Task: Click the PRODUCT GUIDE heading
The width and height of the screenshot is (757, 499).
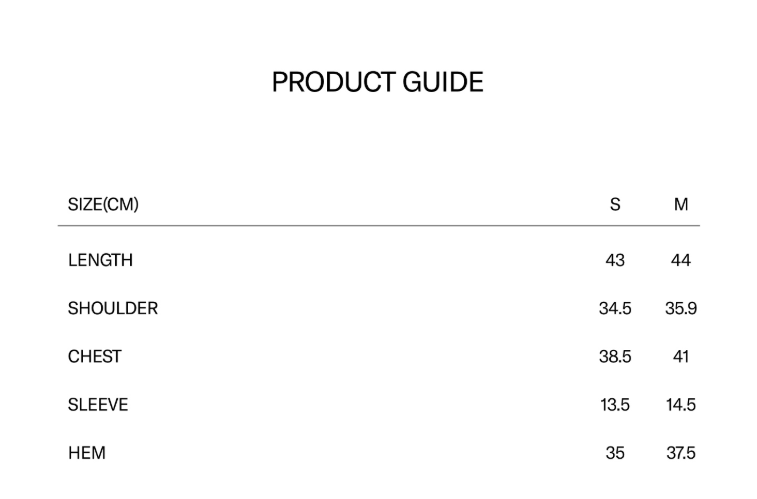Action: [377, 82]
